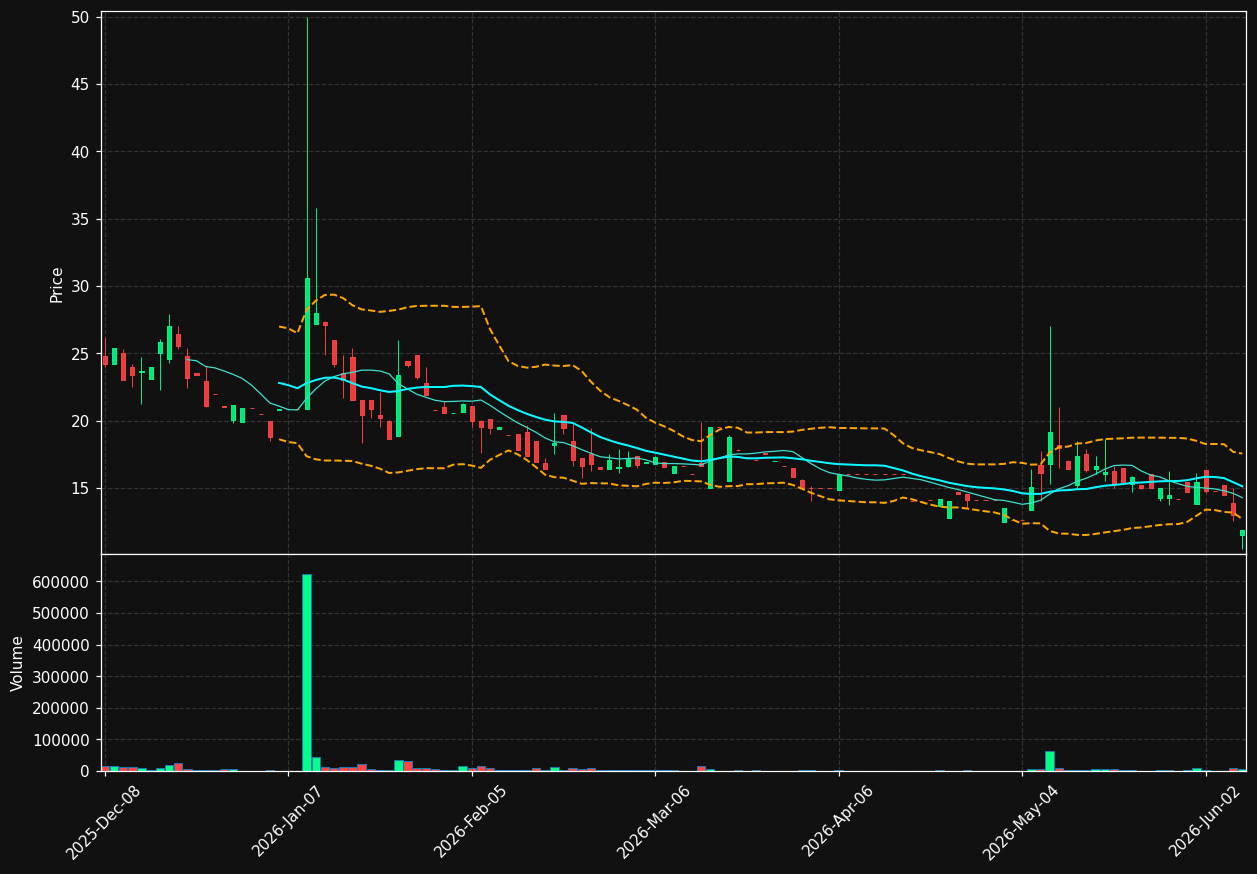Click the volume axis value 400000
1257x874 pixels.
pos(62,645)
